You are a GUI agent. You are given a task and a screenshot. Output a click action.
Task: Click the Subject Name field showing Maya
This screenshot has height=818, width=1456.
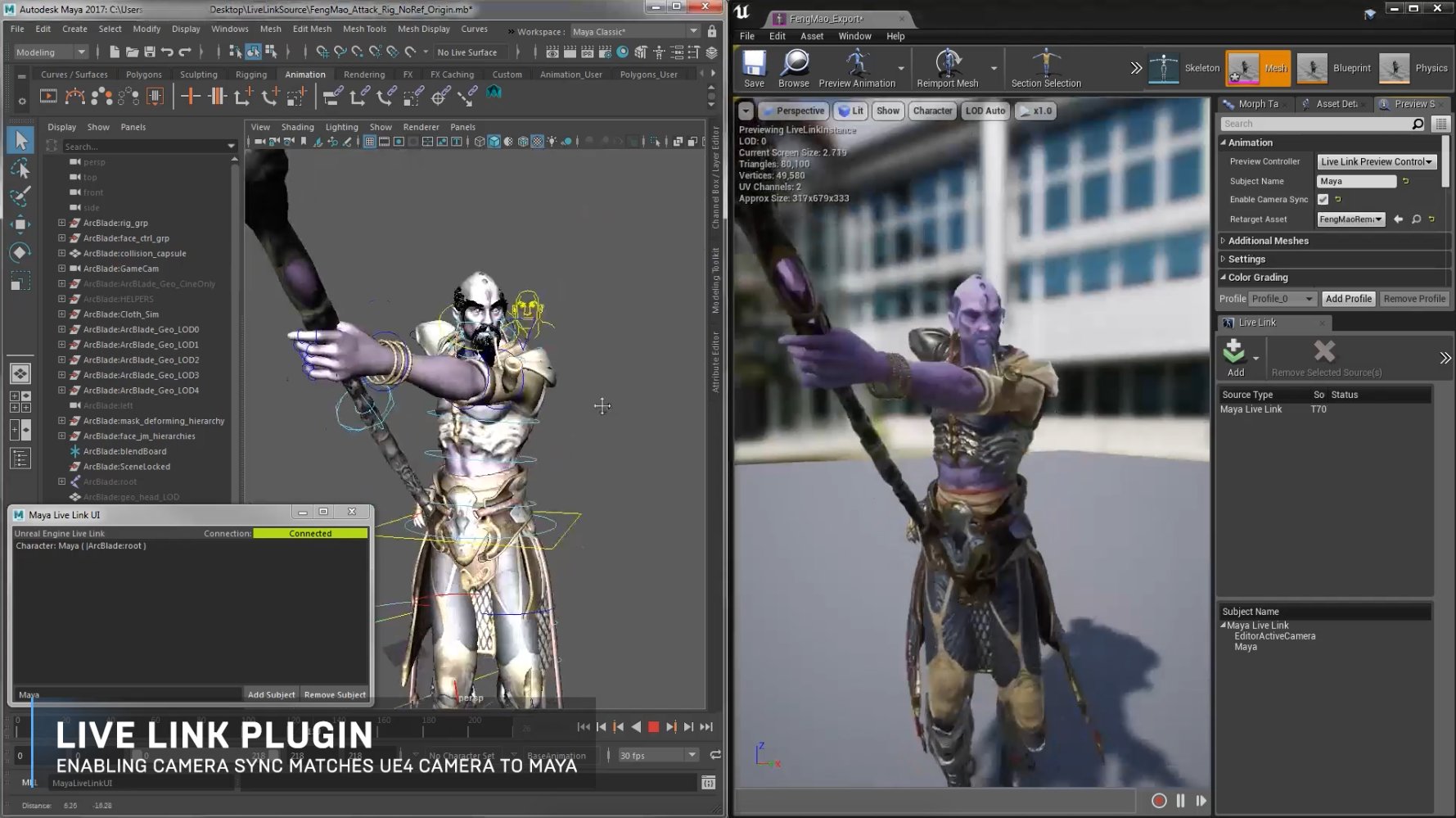click(x=1356, y=182)
